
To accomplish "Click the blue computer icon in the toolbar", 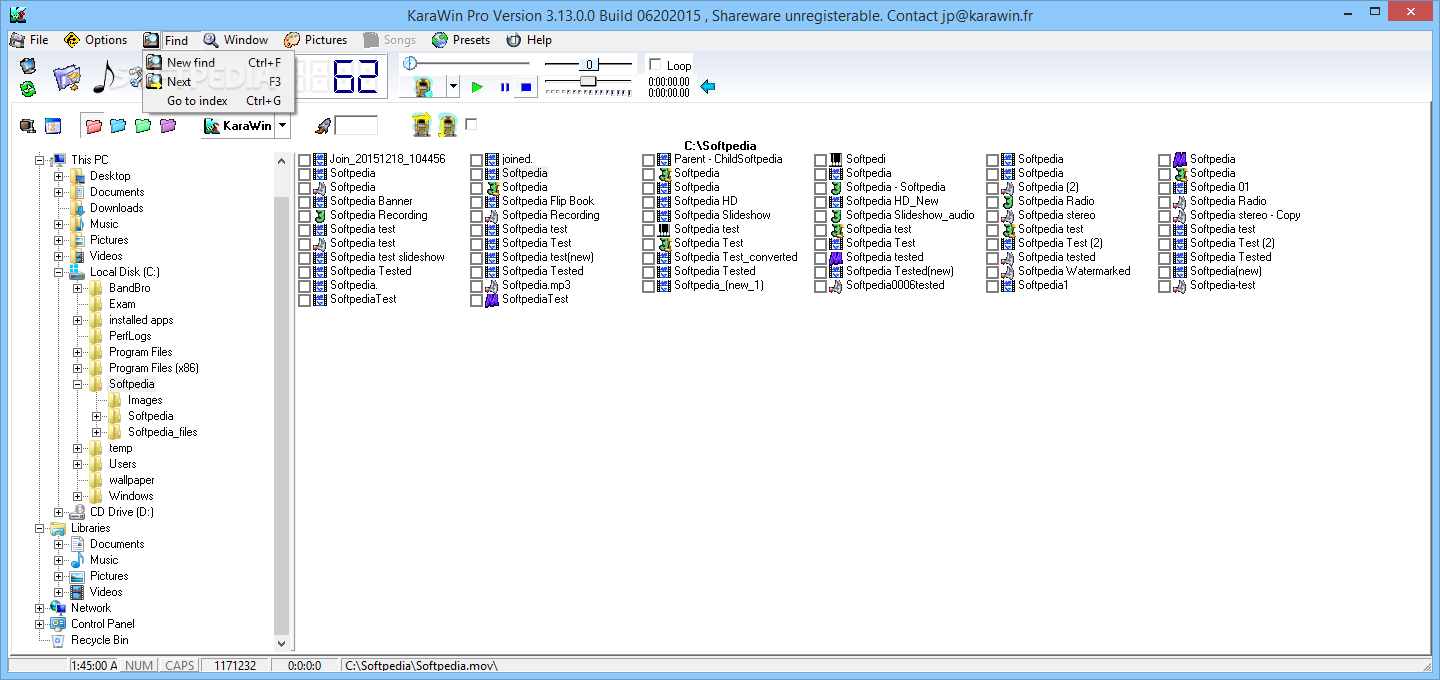I will 27,66.
